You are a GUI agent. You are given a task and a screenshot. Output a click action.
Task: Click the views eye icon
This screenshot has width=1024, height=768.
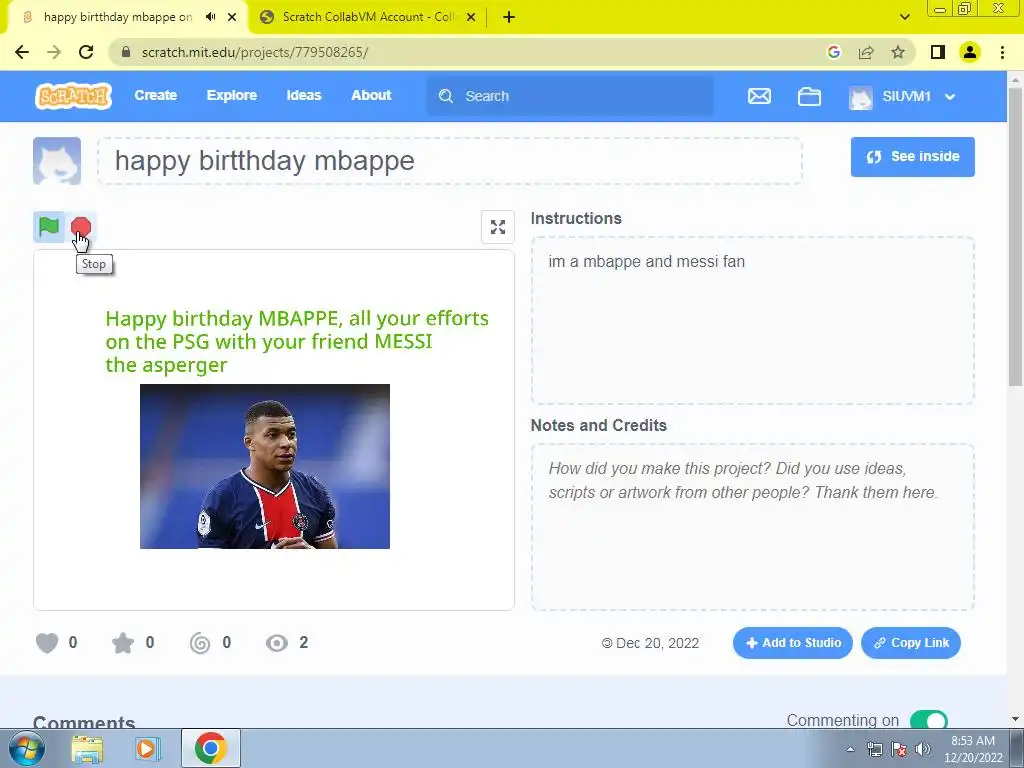(277, 643)
